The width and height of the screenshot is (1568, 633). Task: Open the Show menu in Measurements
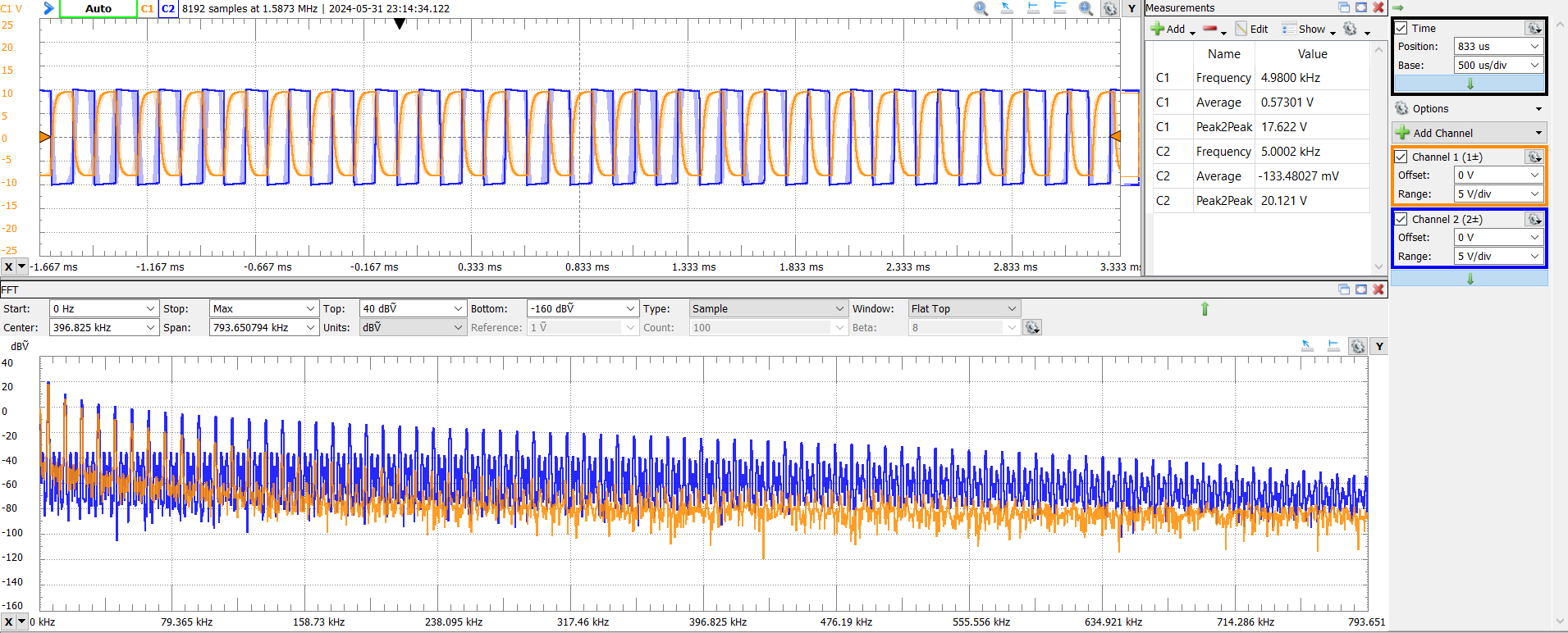point(1311,30)
